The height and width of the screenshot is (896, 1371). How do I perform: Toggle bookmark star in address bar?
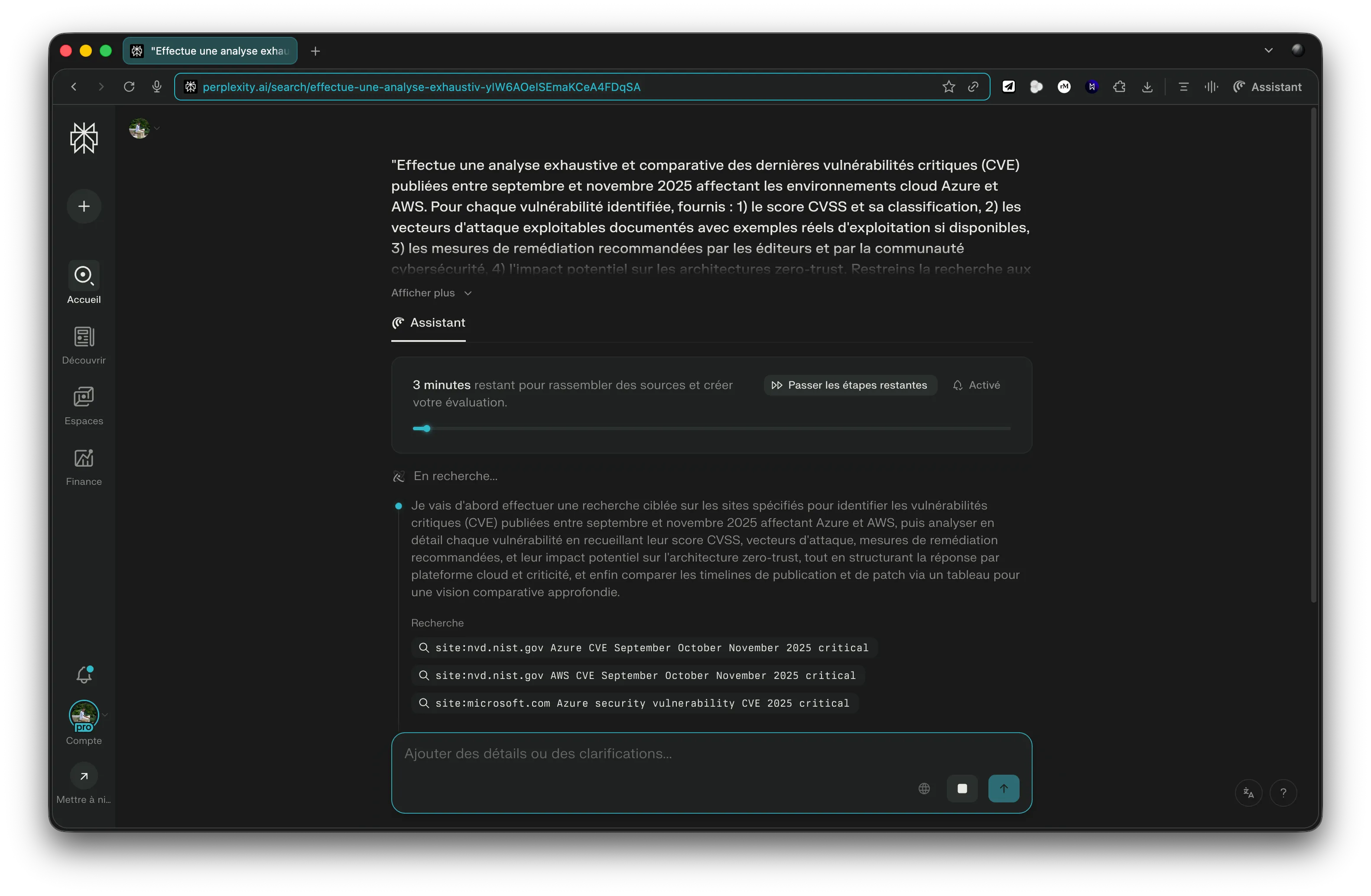coord(948,87)
